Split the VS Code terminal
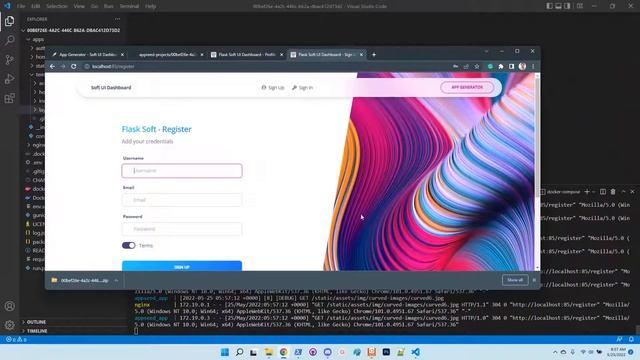 [603, 191]
